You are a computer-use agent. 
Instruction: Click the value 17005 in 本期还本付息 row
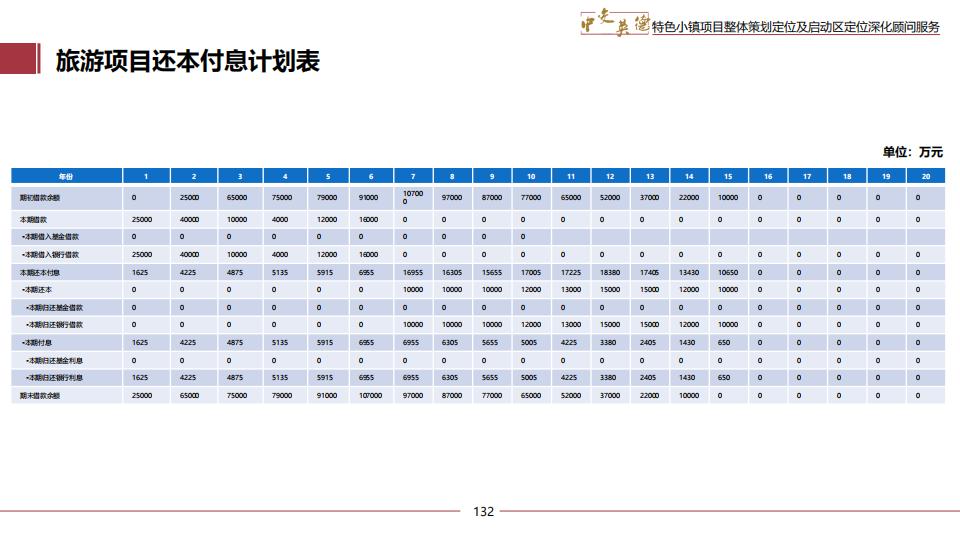click(531, 272)
